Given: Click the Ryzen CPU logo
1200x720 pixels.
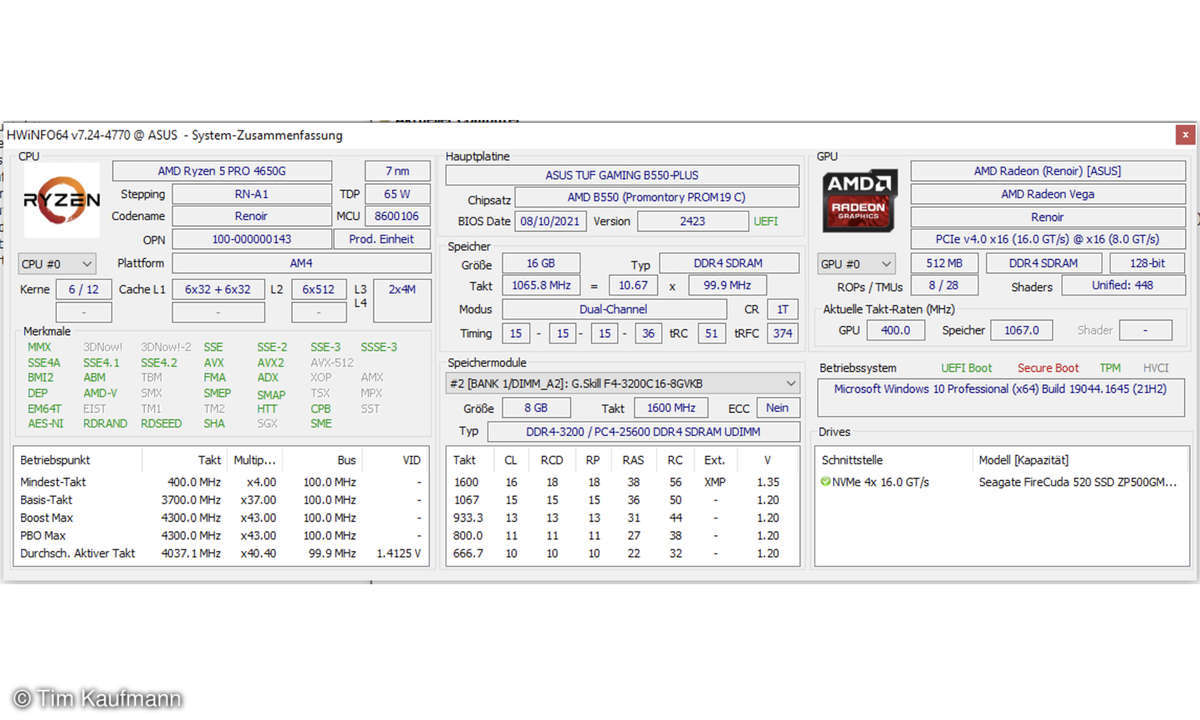Looking at the screenshot, I should 61,200.
